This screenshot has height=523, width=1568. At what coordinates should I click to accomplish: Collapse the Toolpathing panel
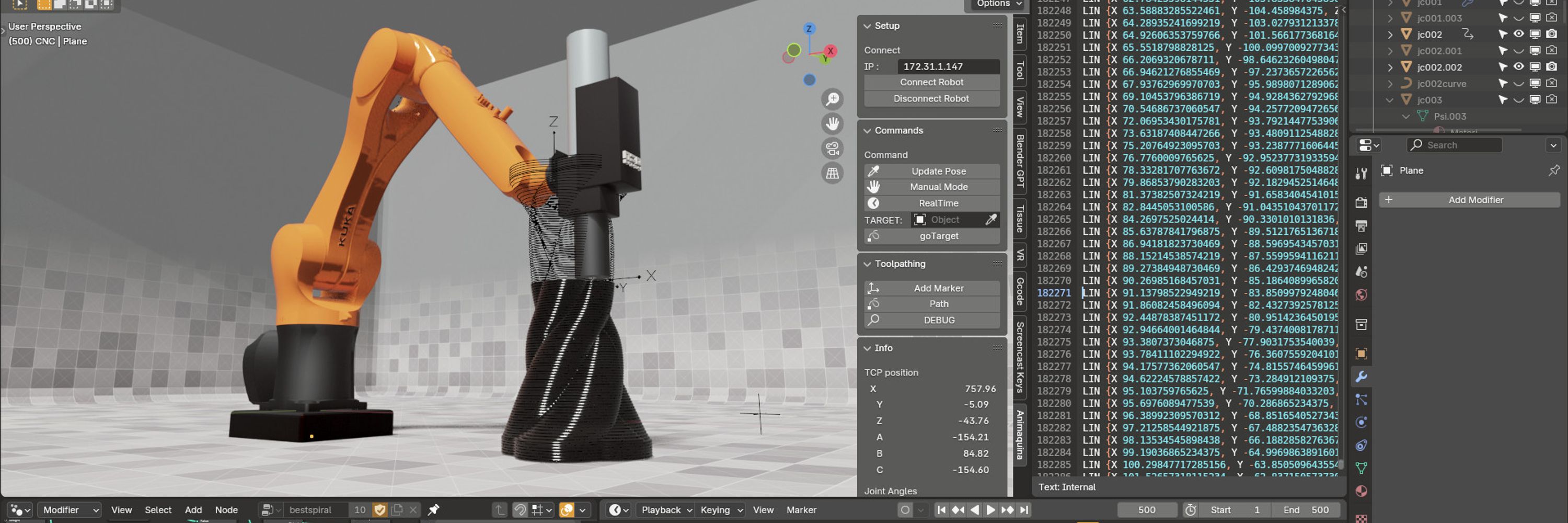pyautogui.click(x=868, y=264)
